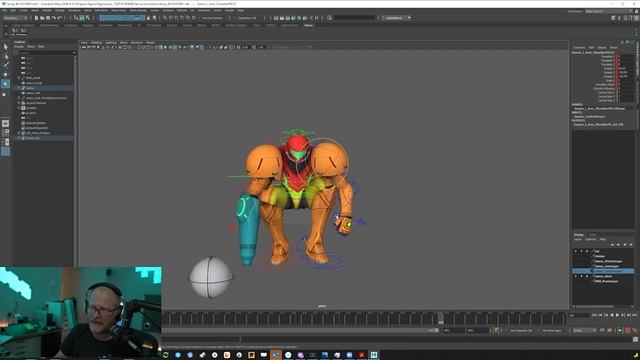The image size is (640, 360).
Task: Open the viewport Lighting menu
Action: [111, 42]
